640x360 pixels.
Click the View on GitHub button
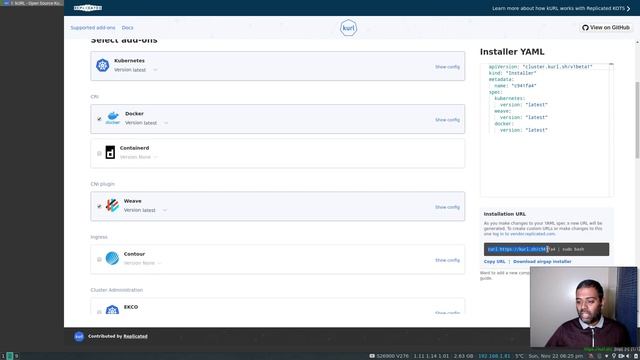pyautogui.click(x=606, y=28)
